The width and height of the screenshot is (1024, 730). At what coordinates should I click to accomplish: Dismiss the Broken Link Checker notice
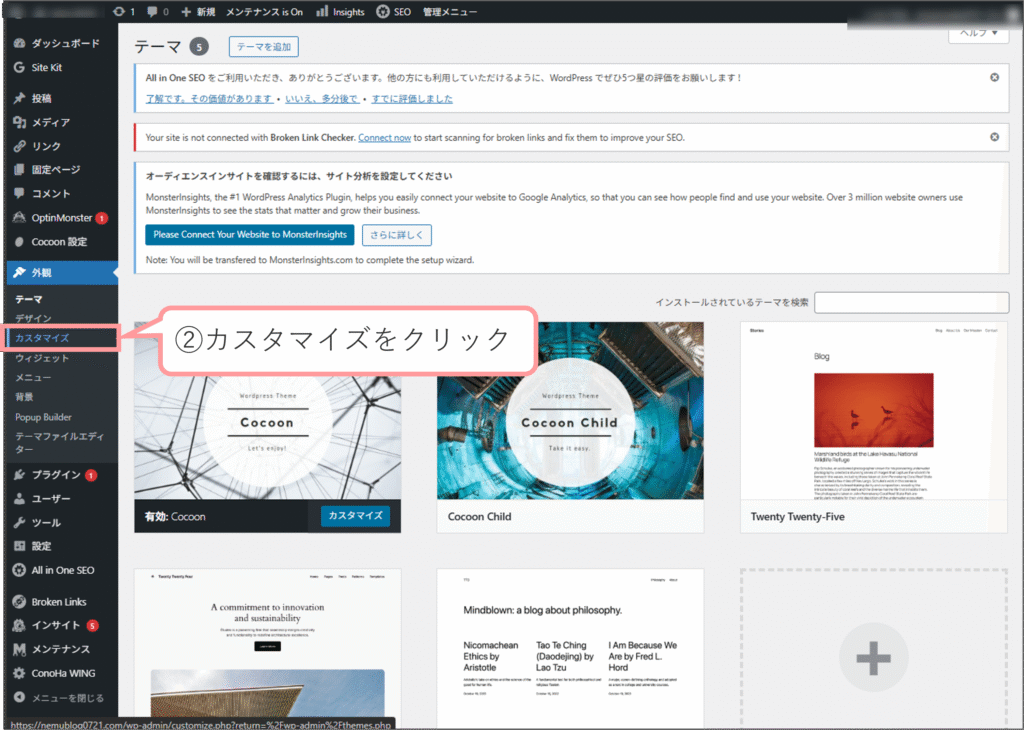994,137
